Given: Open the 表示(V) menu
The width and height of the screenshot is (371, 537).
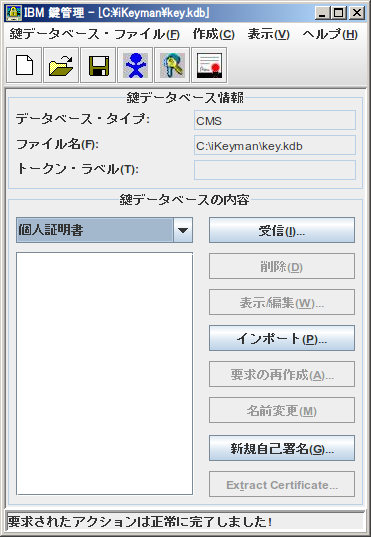Looking at the screenshot, I should (269, 34).
